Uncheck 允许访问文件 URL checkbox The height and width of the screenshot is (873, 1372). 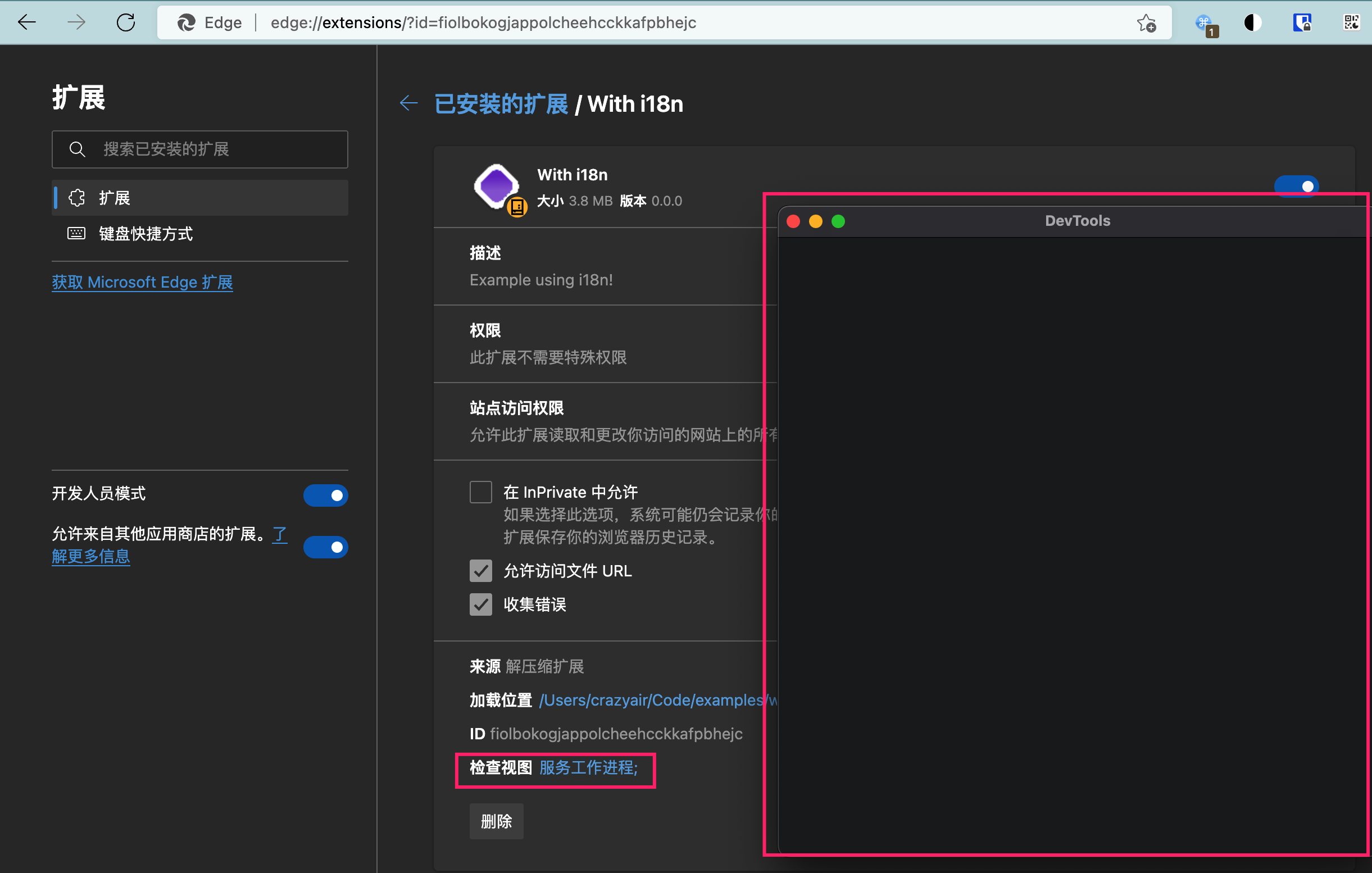point(481,571)
